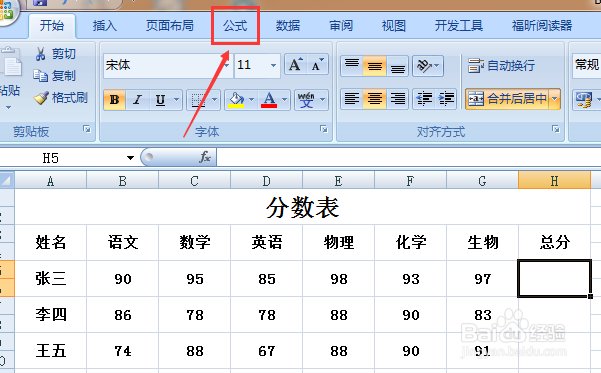601x373 pixels.
Task: Enable Wrap Text (自动换行)
Action: point(501,66)
